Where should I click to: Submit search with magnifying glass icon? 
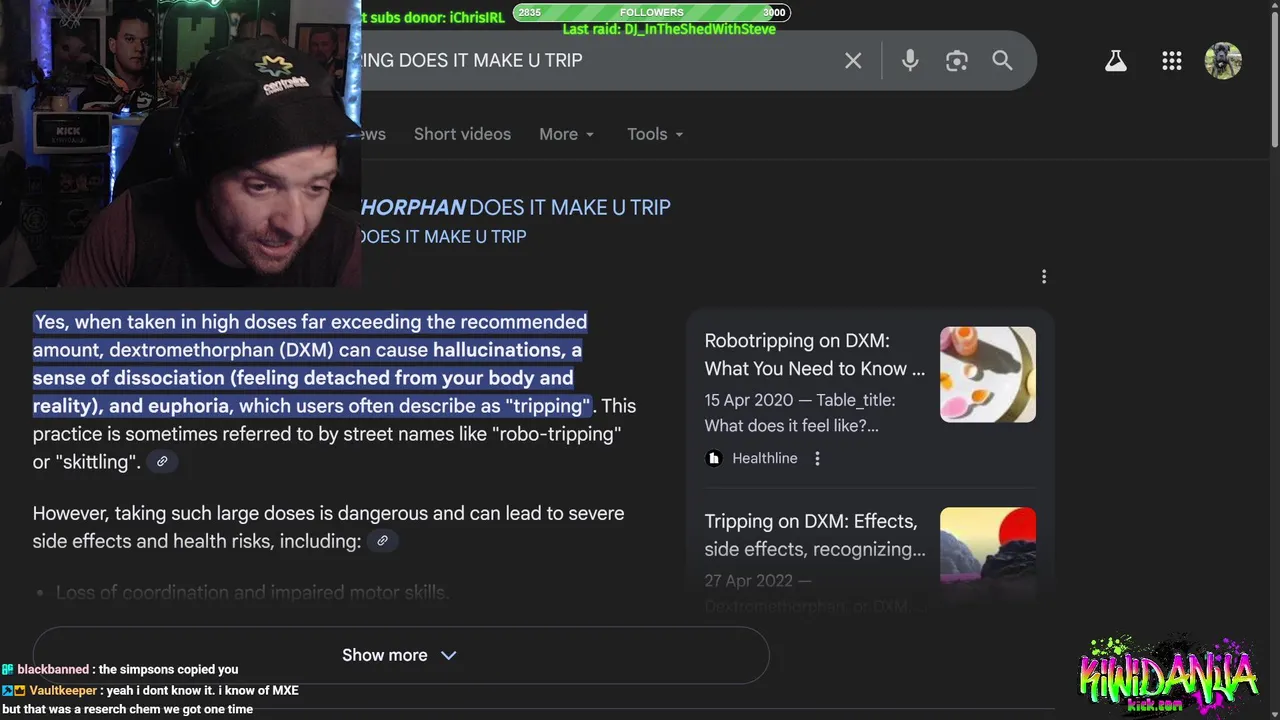point(1002,61)
